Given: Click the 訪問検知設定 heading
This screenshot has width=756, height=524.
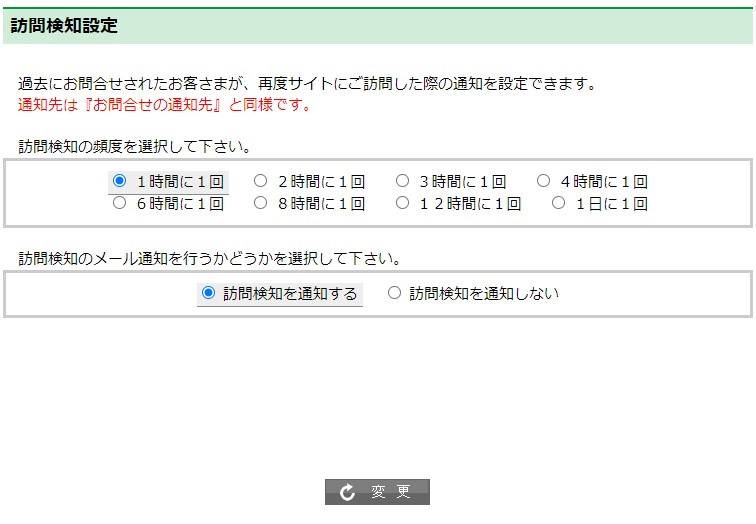Looking at the screenshot, I should point(64,26).
